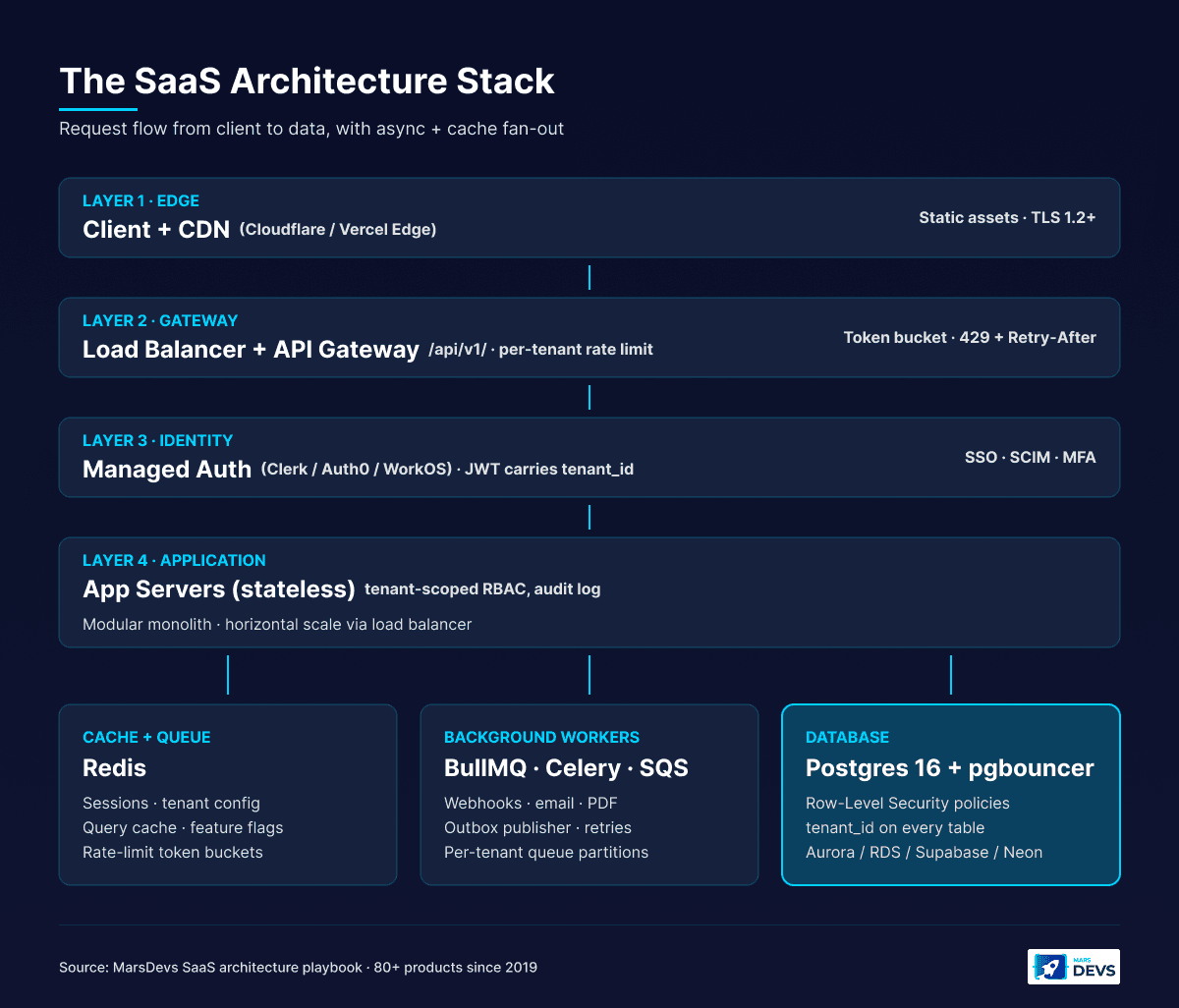
Task: Click the title 'The SaaS Architecture Stack'
Action: click(x=307, y=81)
